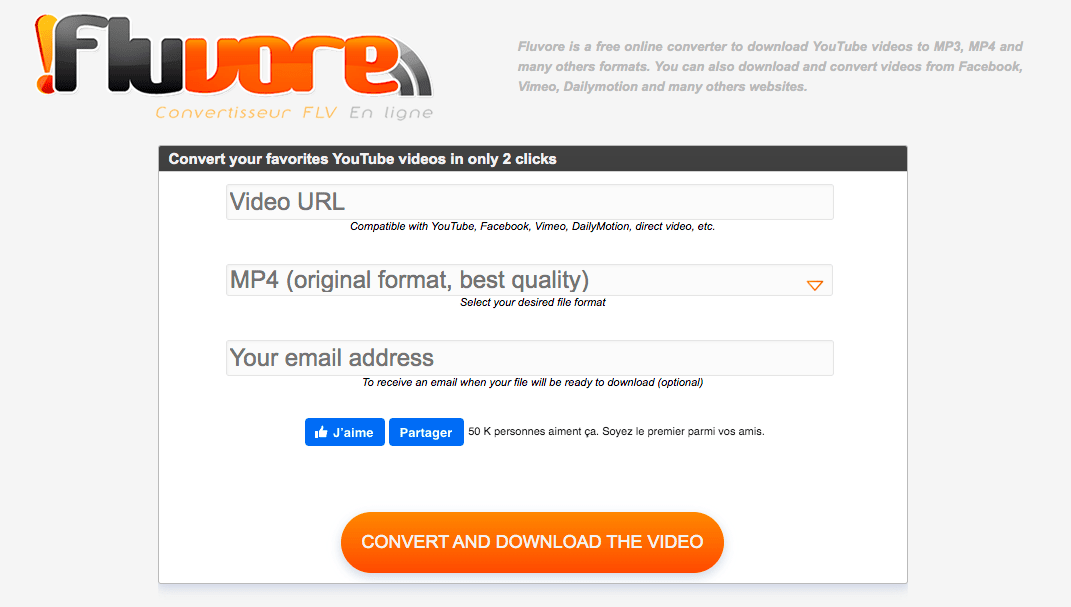Click the Facebook Partager button
This screenshot has width=1071, height=607.
(426, 433)
